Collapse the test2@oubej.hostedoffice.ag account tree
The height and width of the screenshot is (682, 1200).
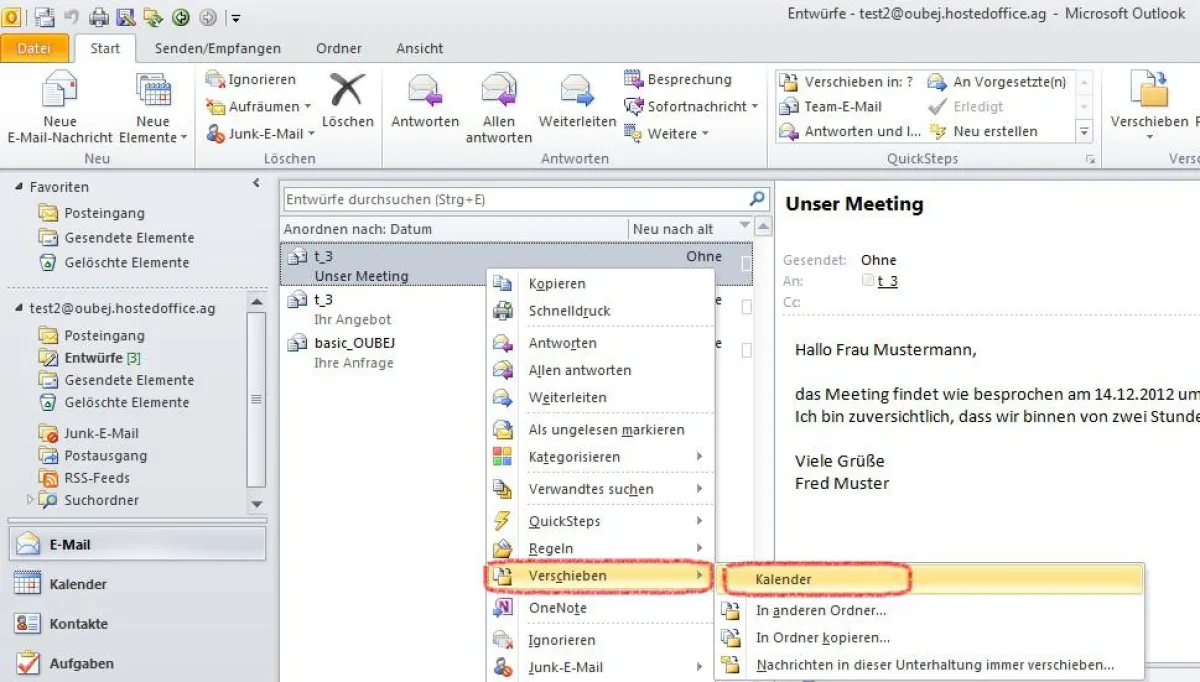[x=21, y=309]
